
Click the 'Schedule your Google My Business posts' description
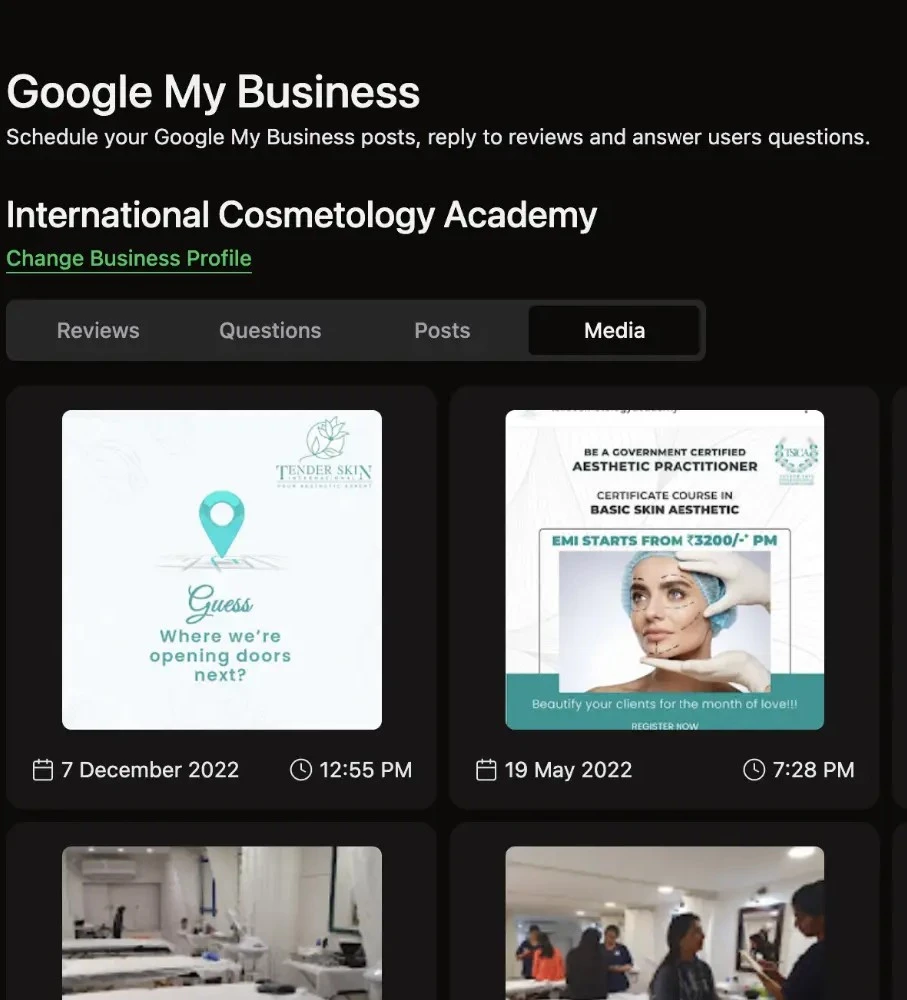tap(438, 137)
